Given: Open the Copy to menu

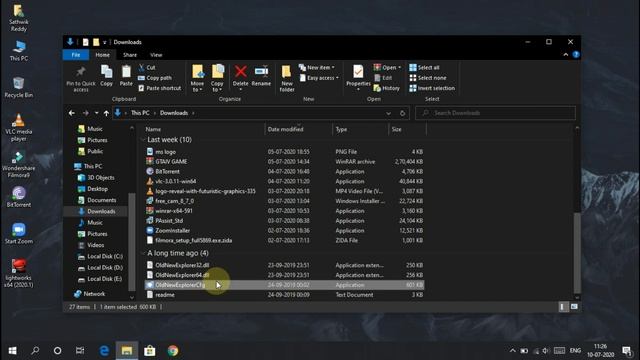Looking at the screenshot, I should pyautogui.click(x=217, y=78).
